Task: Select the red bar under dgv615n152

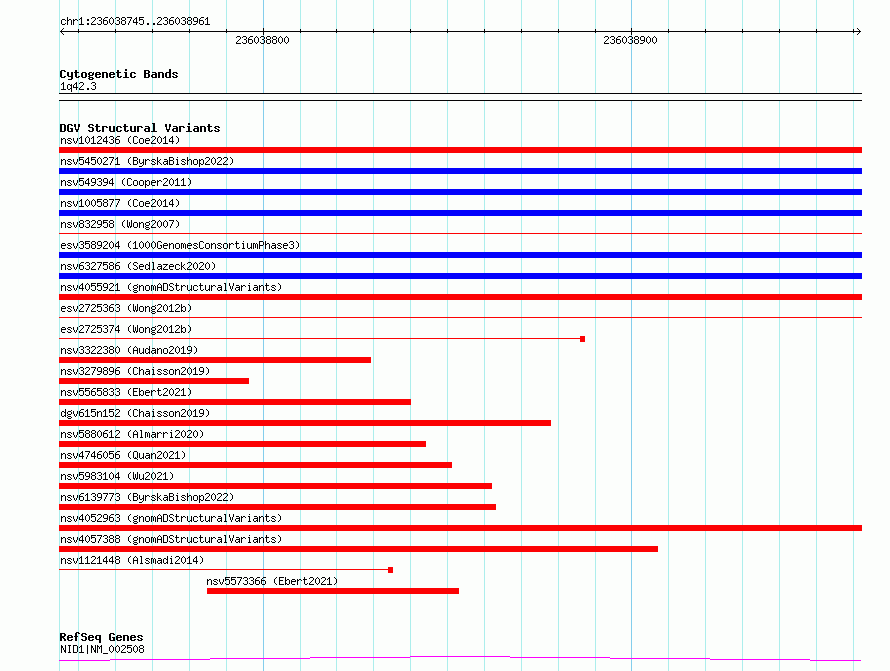Action: tap(305, 423)
